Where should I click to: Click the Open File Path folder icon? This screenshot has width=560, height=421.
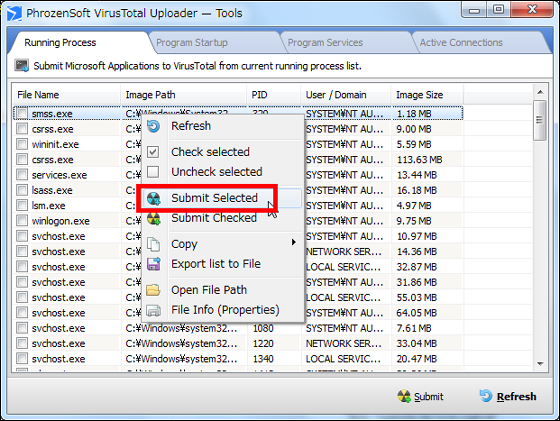[x=153, y=290]
